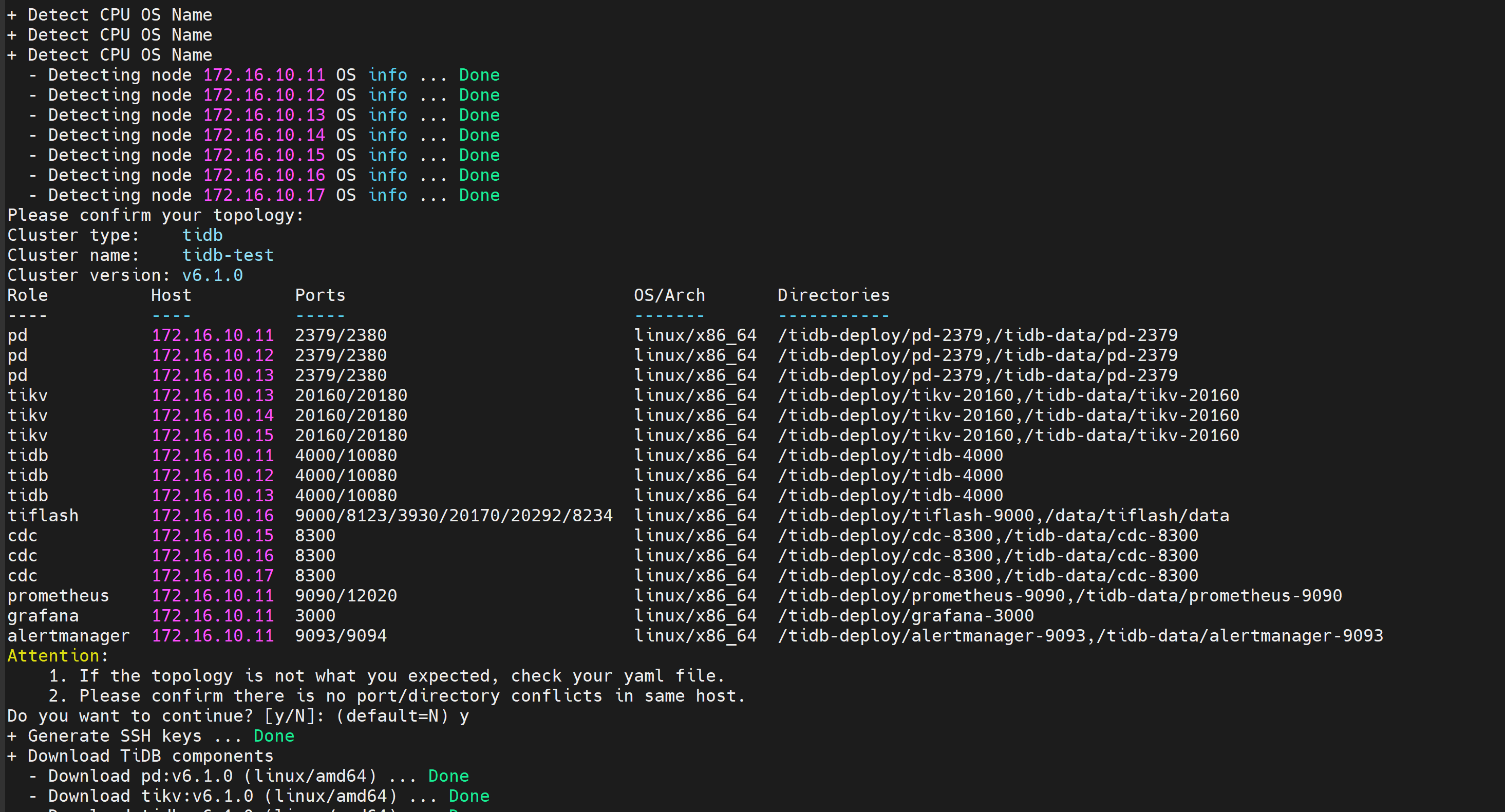Viewport: 1505px width, 812px height.
Task: Click Please confirm your topology line
Action: (156, 215)
